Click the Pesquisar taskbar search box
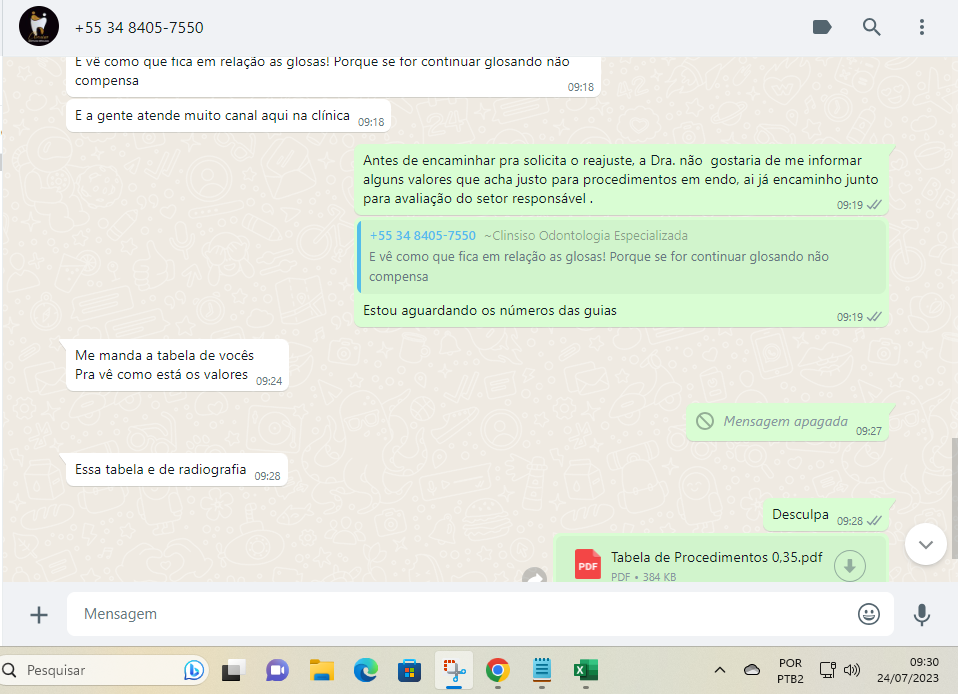 click(104, 670)
